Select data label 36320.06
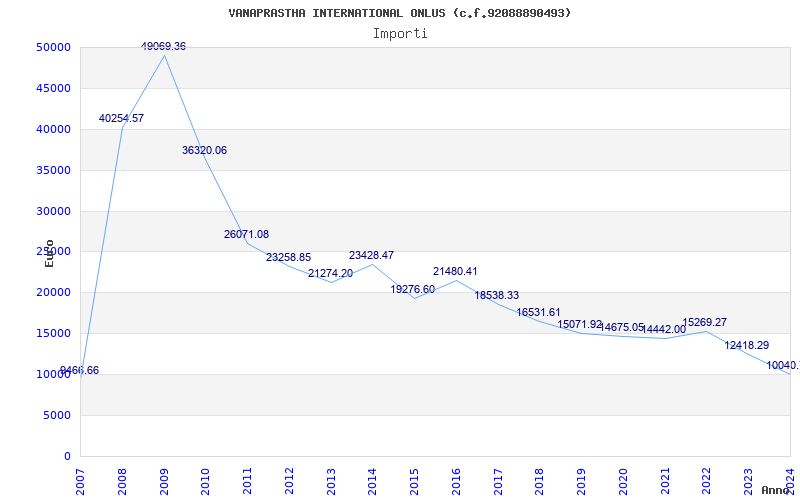 [x=205, y=151]
